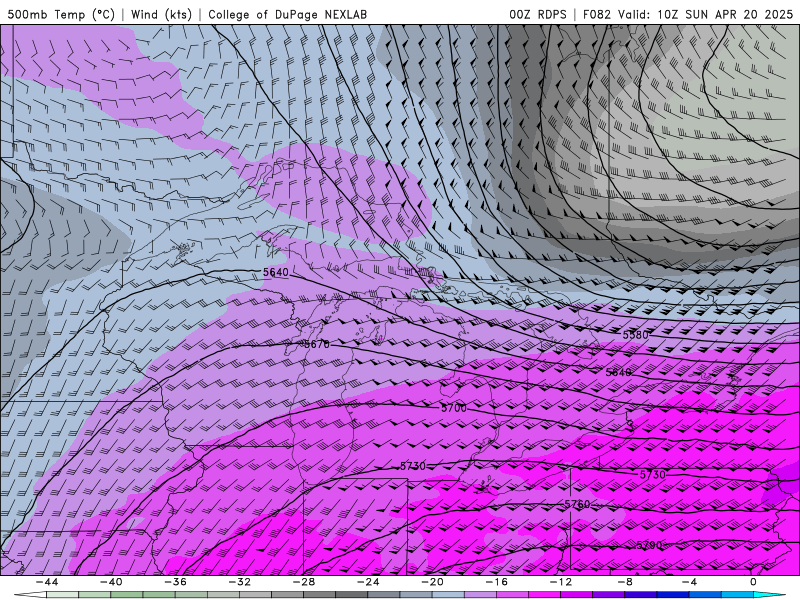Click the -20 colorbar tick label

tap(432, 582)
